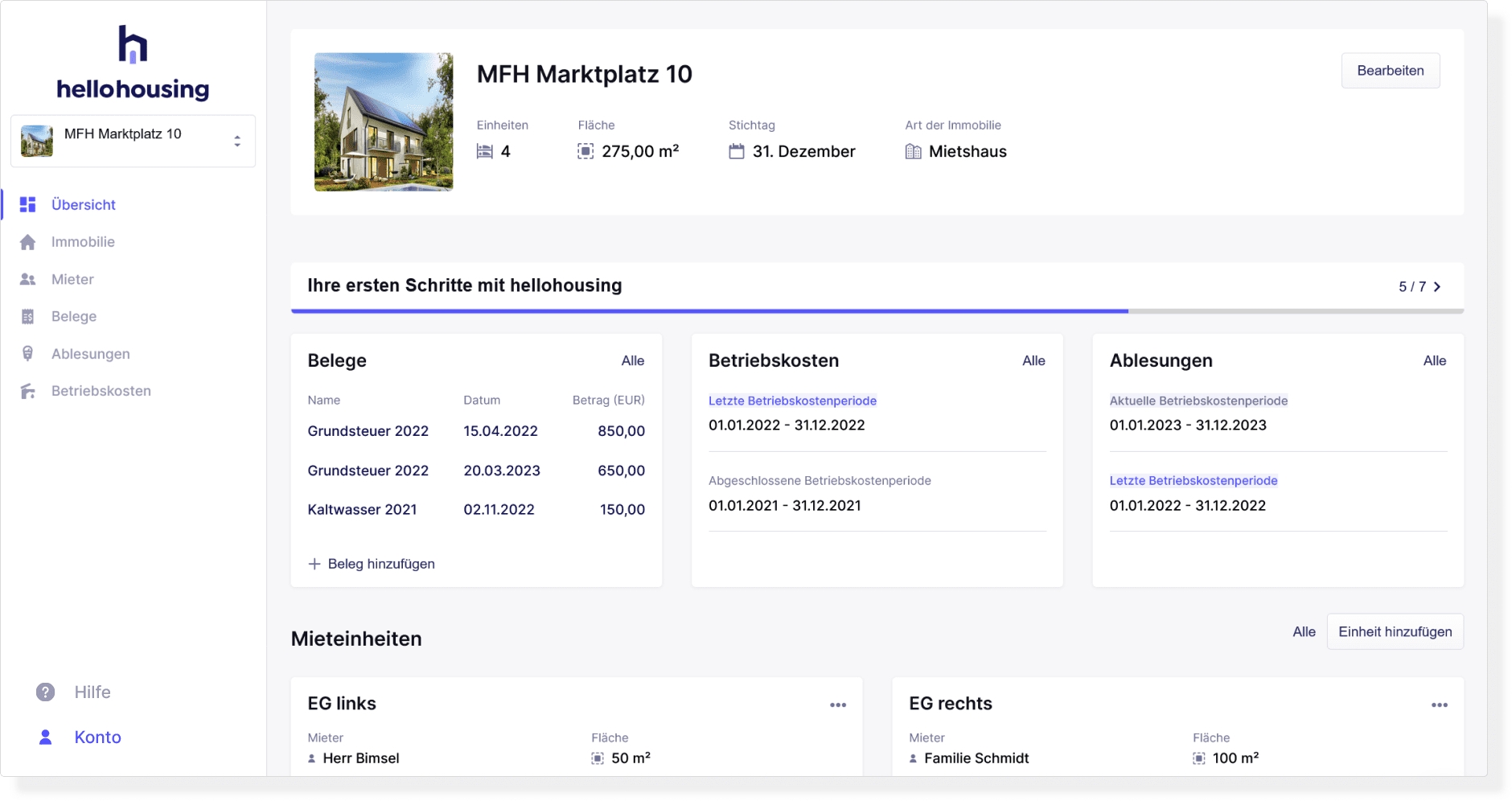Expand the first steps chevron next to 5 / 7

tap(1437, 287)
